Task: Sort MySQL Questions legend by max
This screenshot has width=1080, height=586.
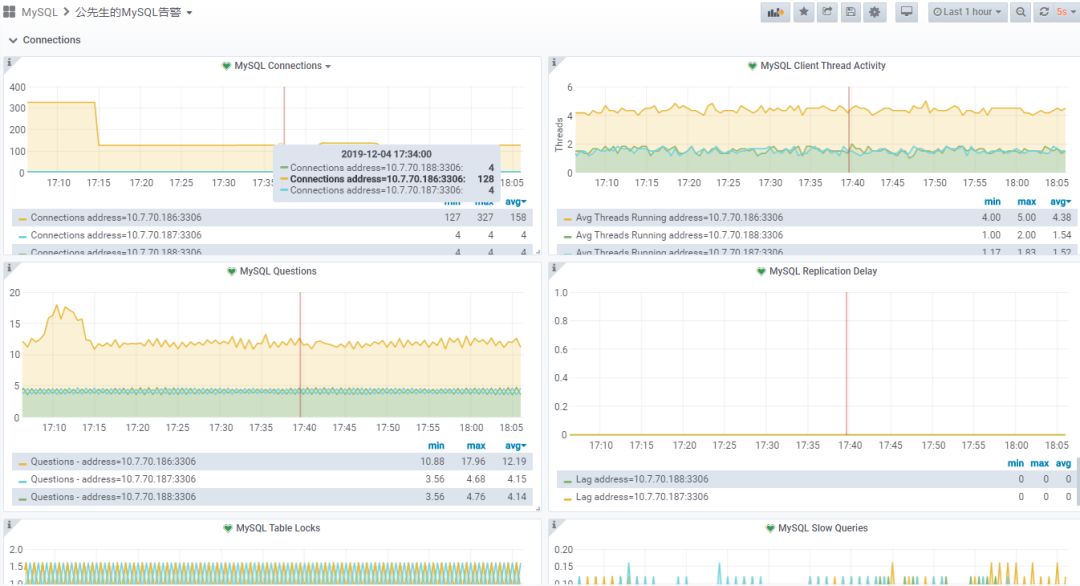Action: click(476, 446)
